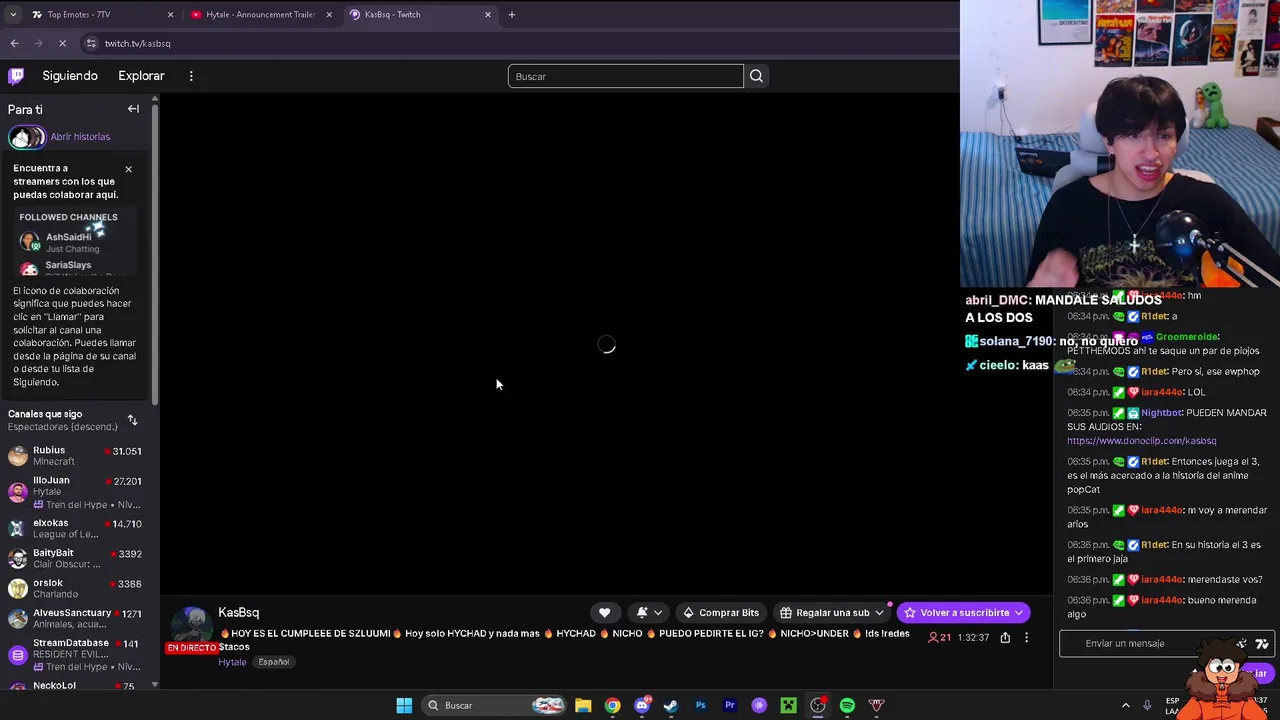This screenshot has height=720, width=1280.
Task: Click the microphone tray icon
Action: coord(1147,705)
